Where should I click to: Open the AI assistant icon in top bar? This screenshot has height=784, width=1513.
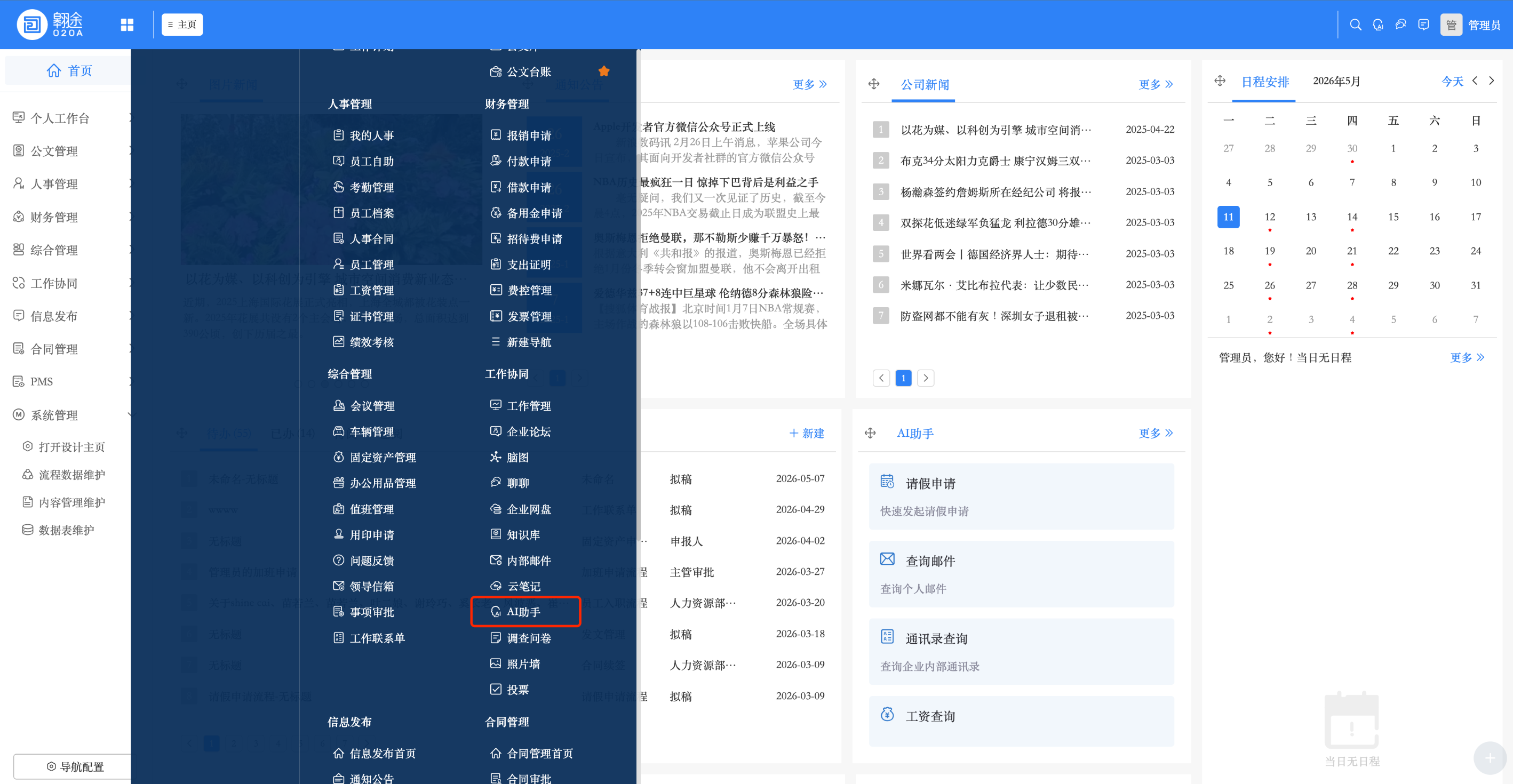point(1378,25)
